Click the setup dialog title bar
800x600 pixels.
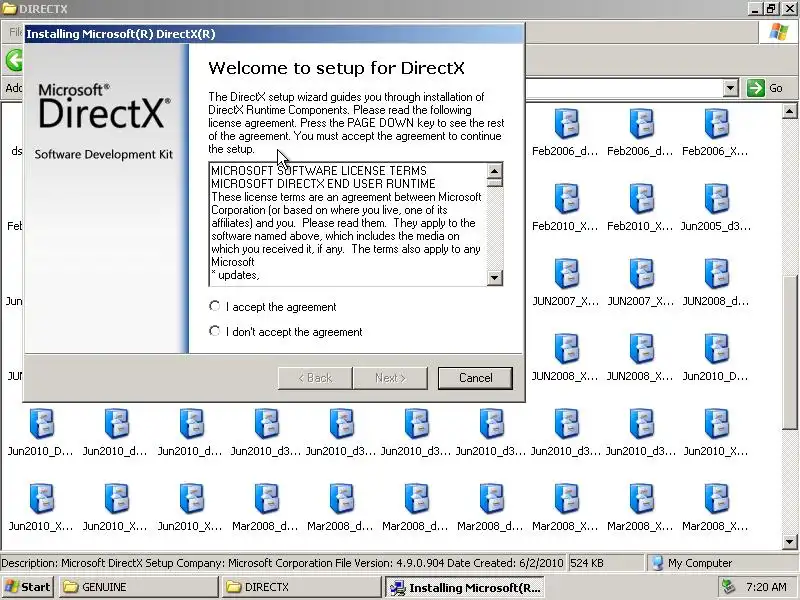[274, 34]
